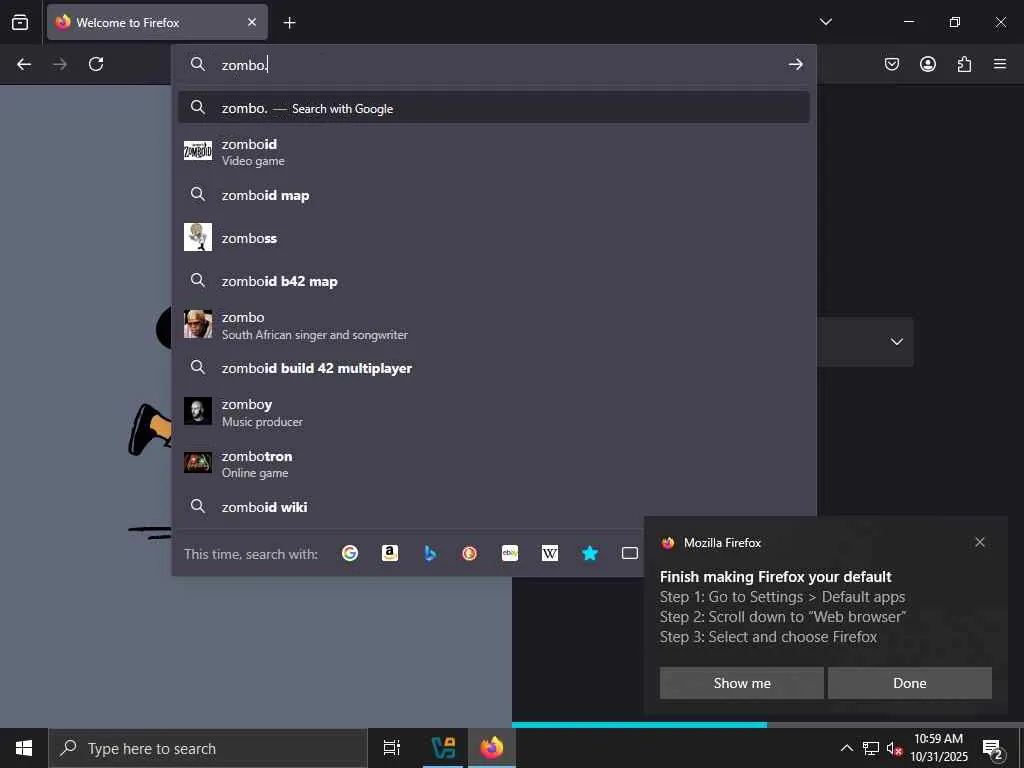Select the 'zomboid map' suggestion
Screen dimensions: 1024x768
coord(494,195)
